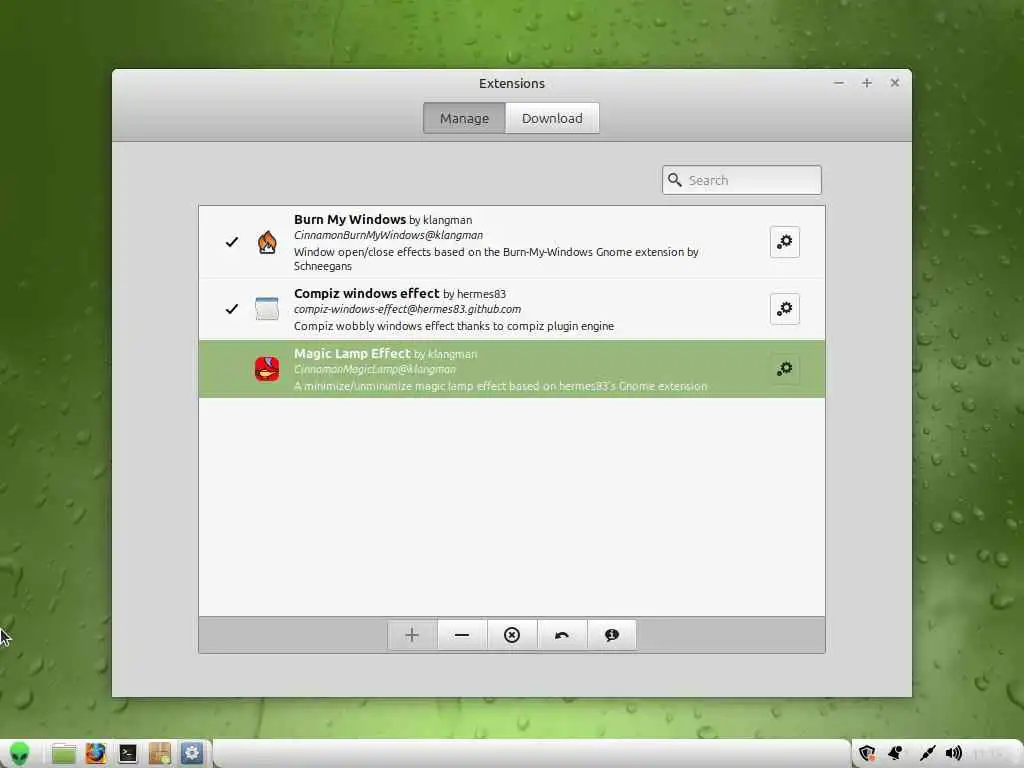Click the search magnifier icon
This screenshot has width=1024, height=768.
coord(675,180)
